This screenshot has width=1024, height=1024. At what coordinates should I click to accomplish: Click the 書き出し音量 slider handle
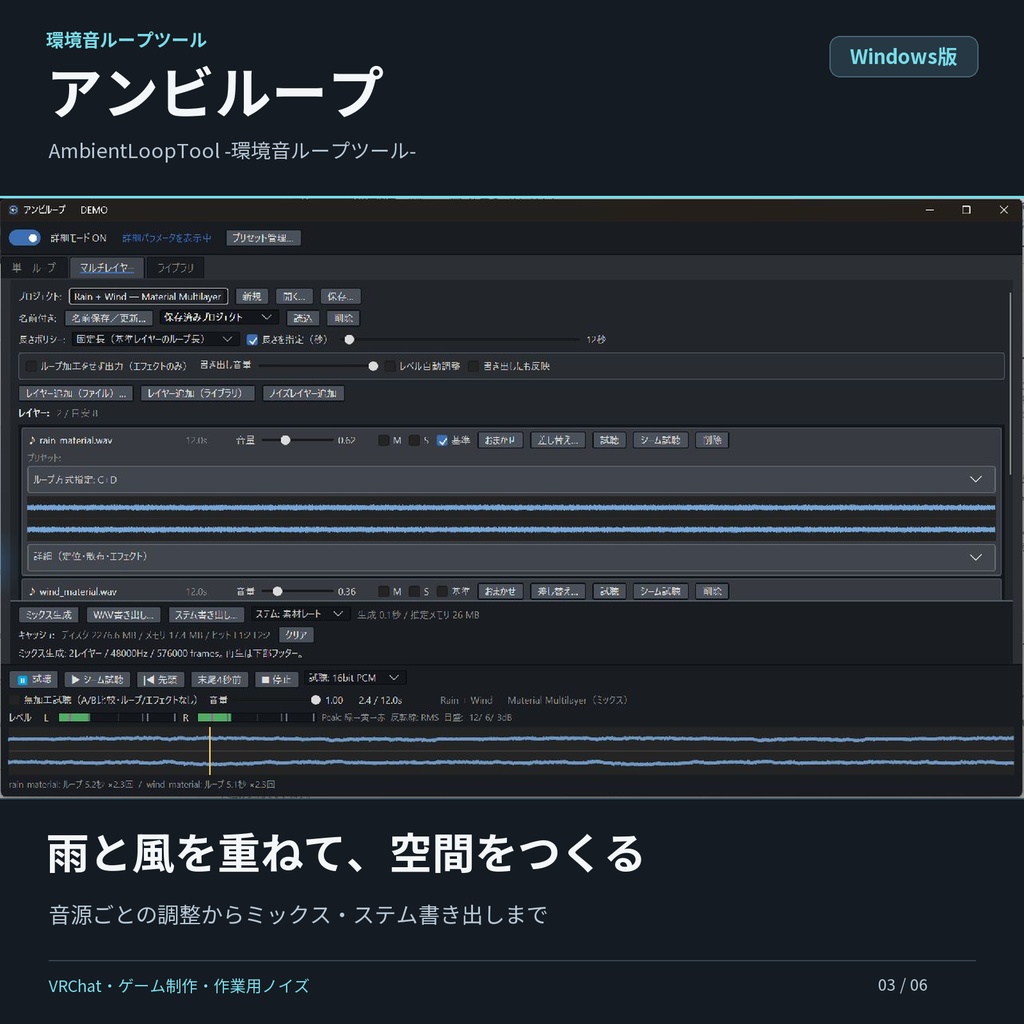pos(373,366)
